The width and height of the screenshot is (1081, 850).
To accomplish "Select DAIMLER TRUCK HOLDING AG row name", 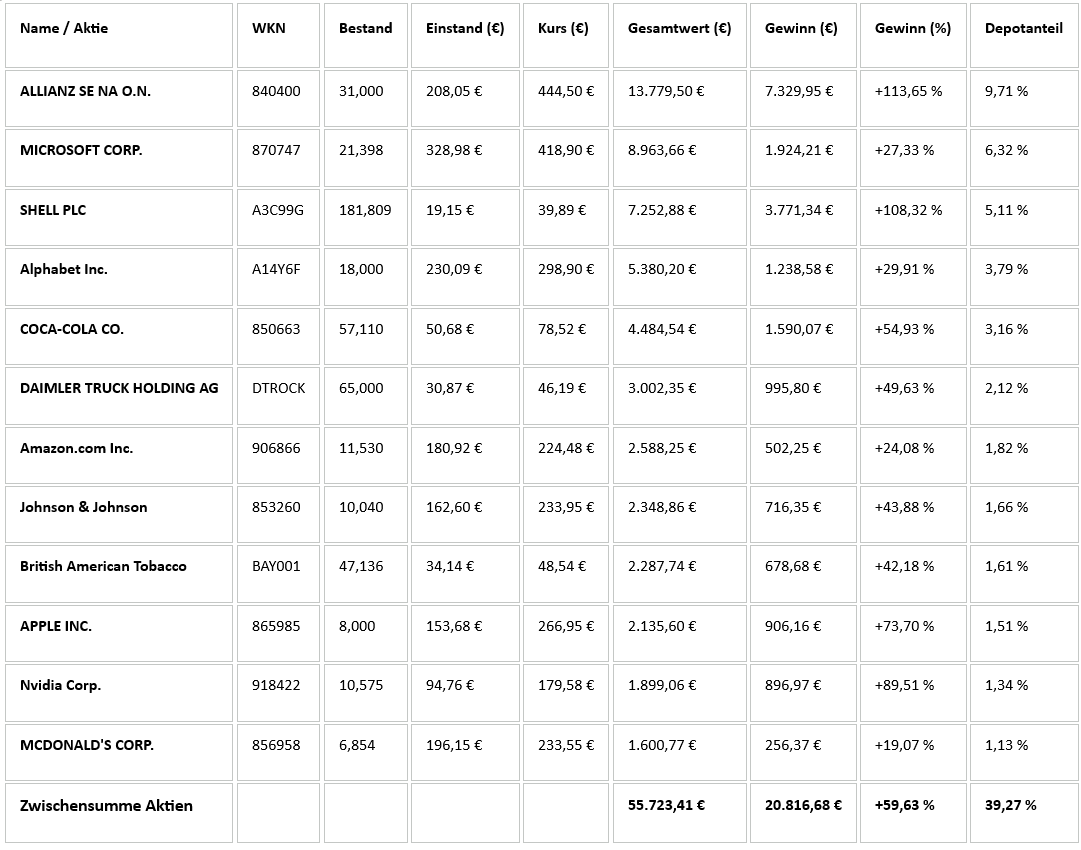I will pos(119,388).
